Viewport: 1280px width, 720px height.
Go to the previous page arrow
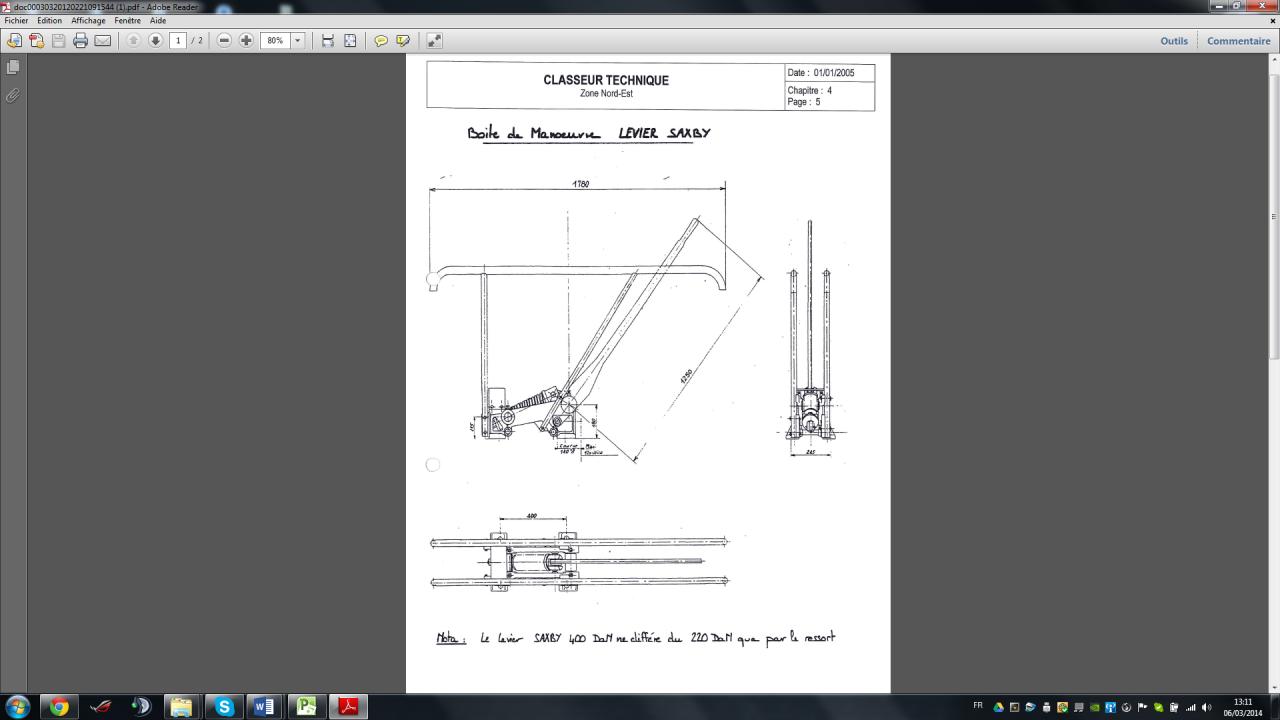133,41
